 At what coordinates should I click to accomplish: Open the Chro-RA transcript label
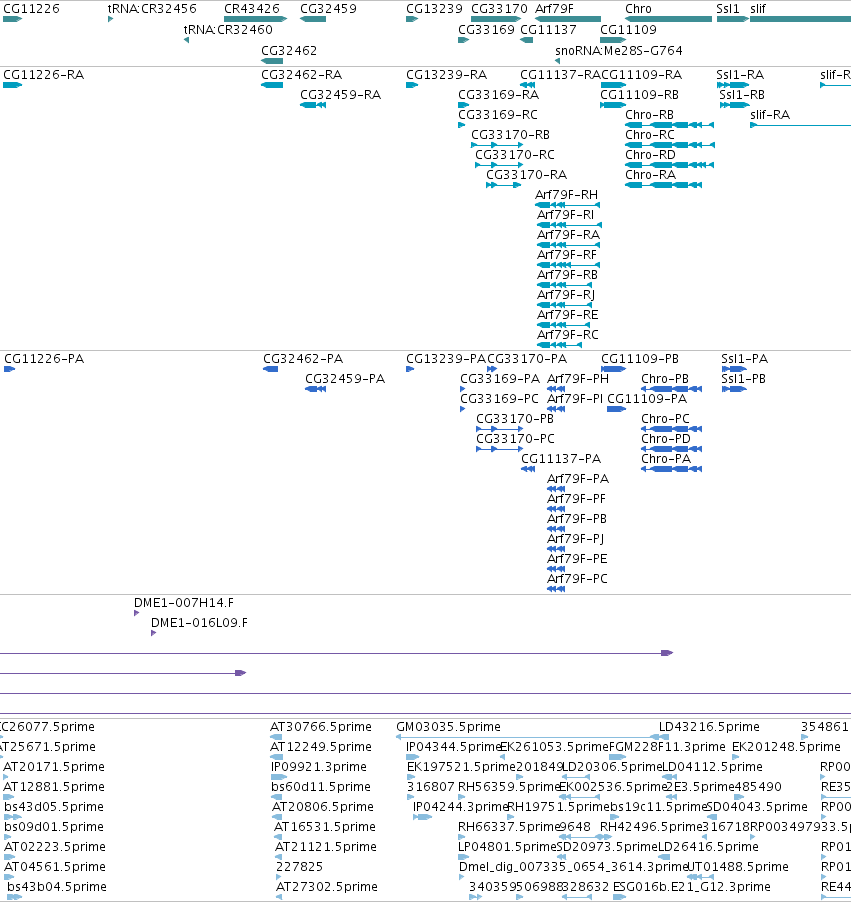[x=650, y=174]
